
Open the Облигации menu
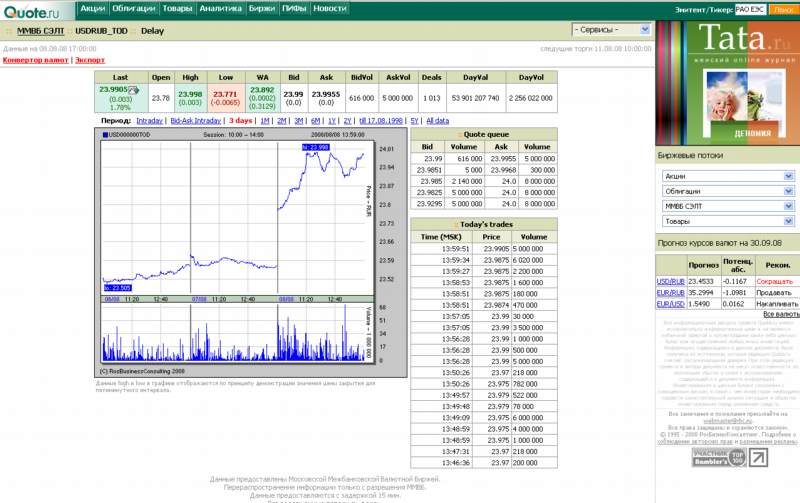pos(134,8)
